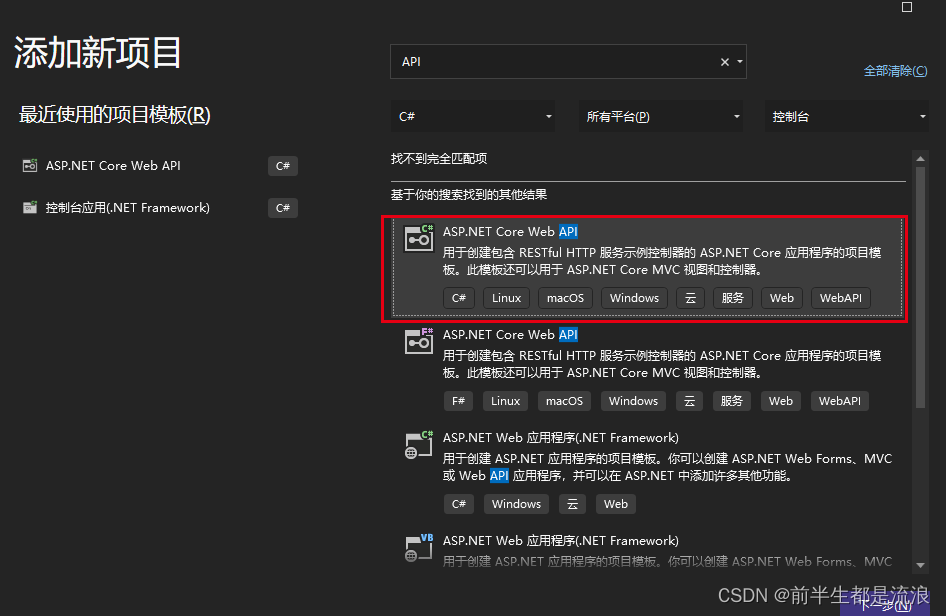Open the search history dropdown arrow
Viewport: 946px width, 616px height.
pyautogui.click(x=740, y=62)
